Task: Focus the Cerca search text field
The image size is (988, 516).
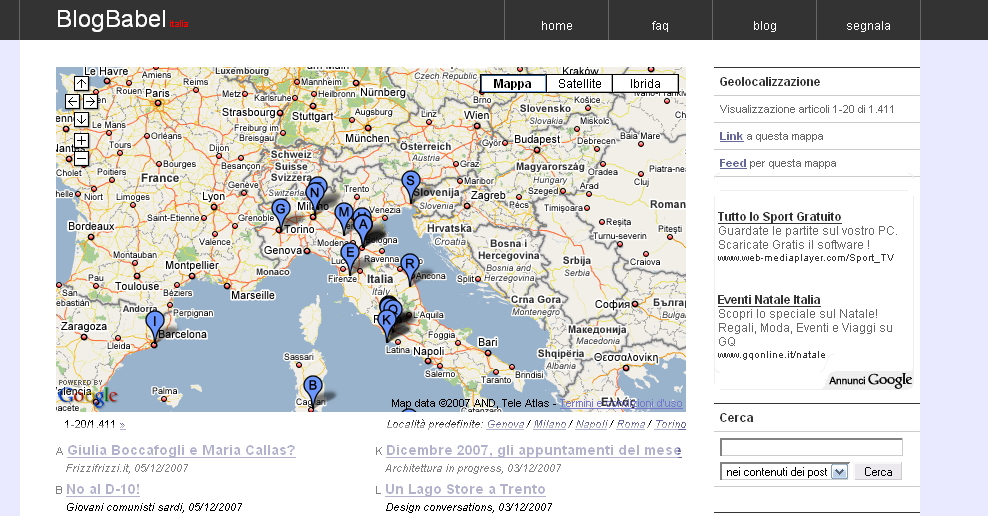Action: click(x=811, y=447)
